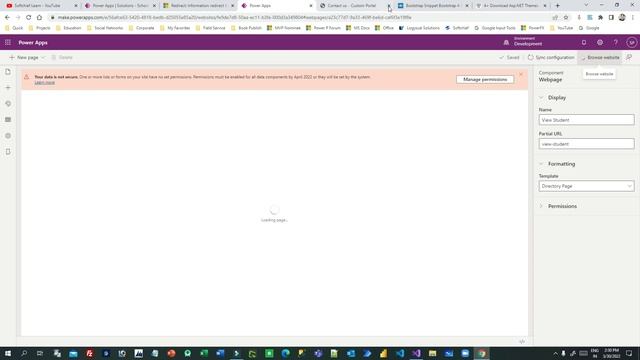
Task: Click the warning triangle icon in banner
Action: coord(27,77)
